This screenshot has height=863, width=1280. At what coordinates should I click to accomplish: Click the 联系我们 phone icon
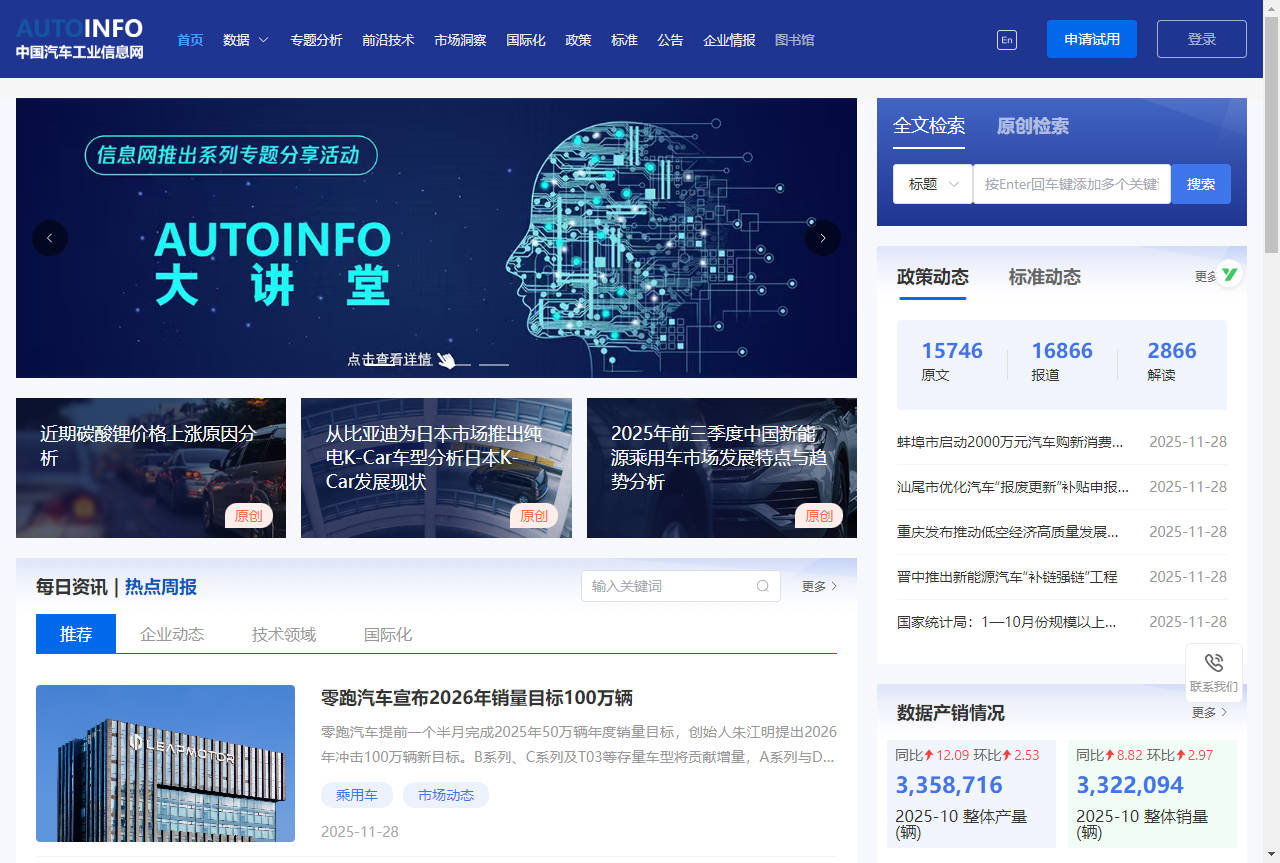point(1213,662)
